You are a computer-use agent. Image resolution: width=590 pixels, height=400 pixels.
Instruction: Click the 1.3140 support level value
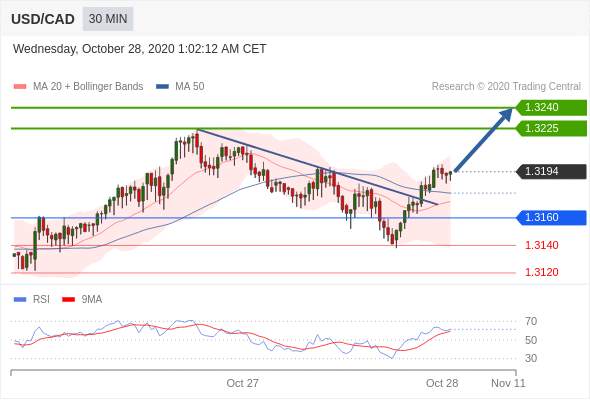click(542, 245)
